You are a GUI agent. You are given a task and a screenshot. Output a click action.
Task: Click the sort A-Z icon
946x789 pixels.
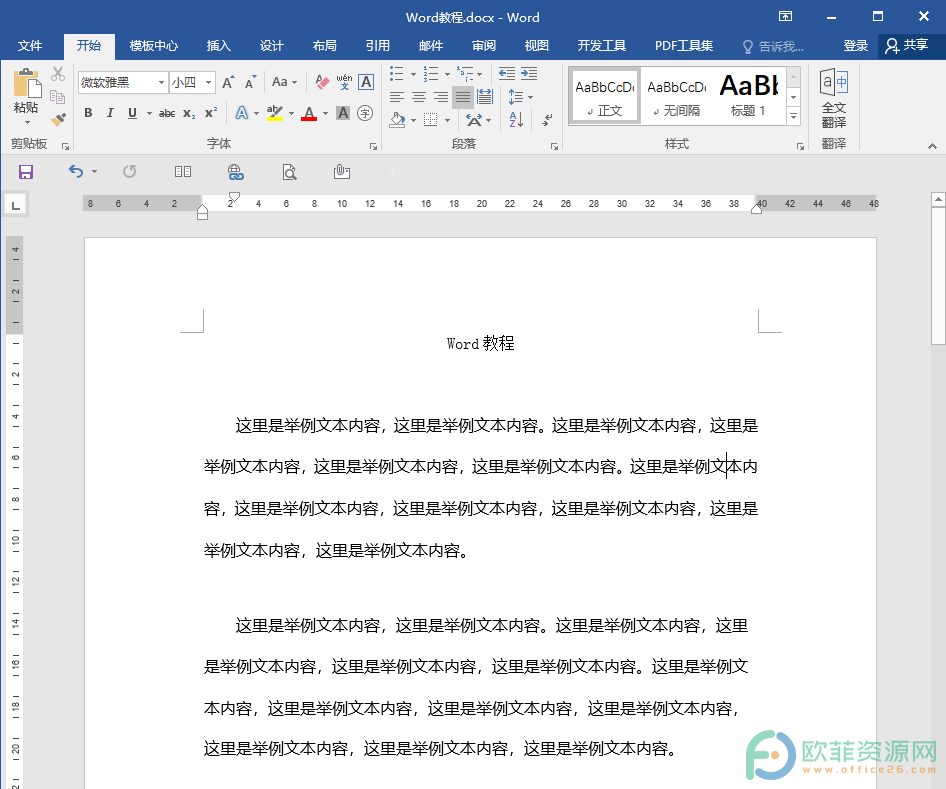click(x=516, y=119)
